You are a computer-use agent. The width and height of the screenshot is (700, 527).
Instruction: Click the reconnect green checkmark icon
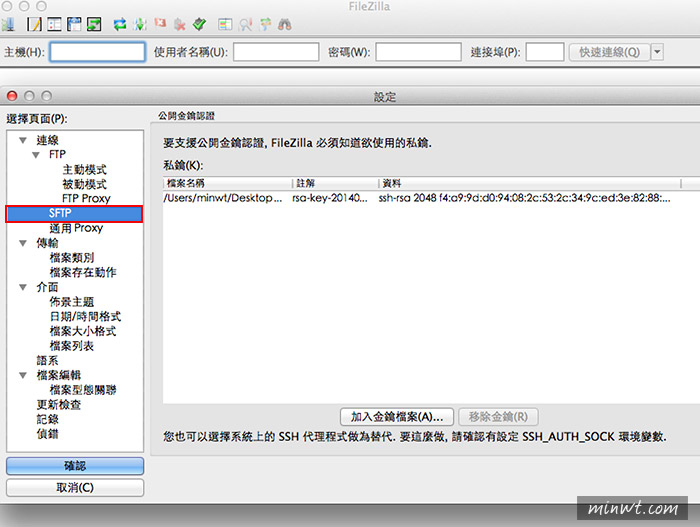[200, 24]
